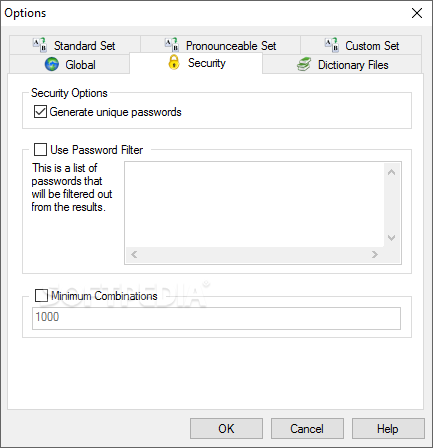The height and width of the screenshot is (448, 433).
Task: Click the Minimum Combinations 1000 field
Action: [x=216, y=318]
